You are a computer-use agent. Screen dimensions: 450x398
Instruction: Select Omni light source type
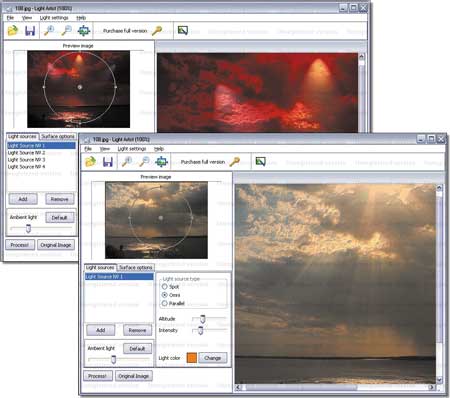click(164, 295)
